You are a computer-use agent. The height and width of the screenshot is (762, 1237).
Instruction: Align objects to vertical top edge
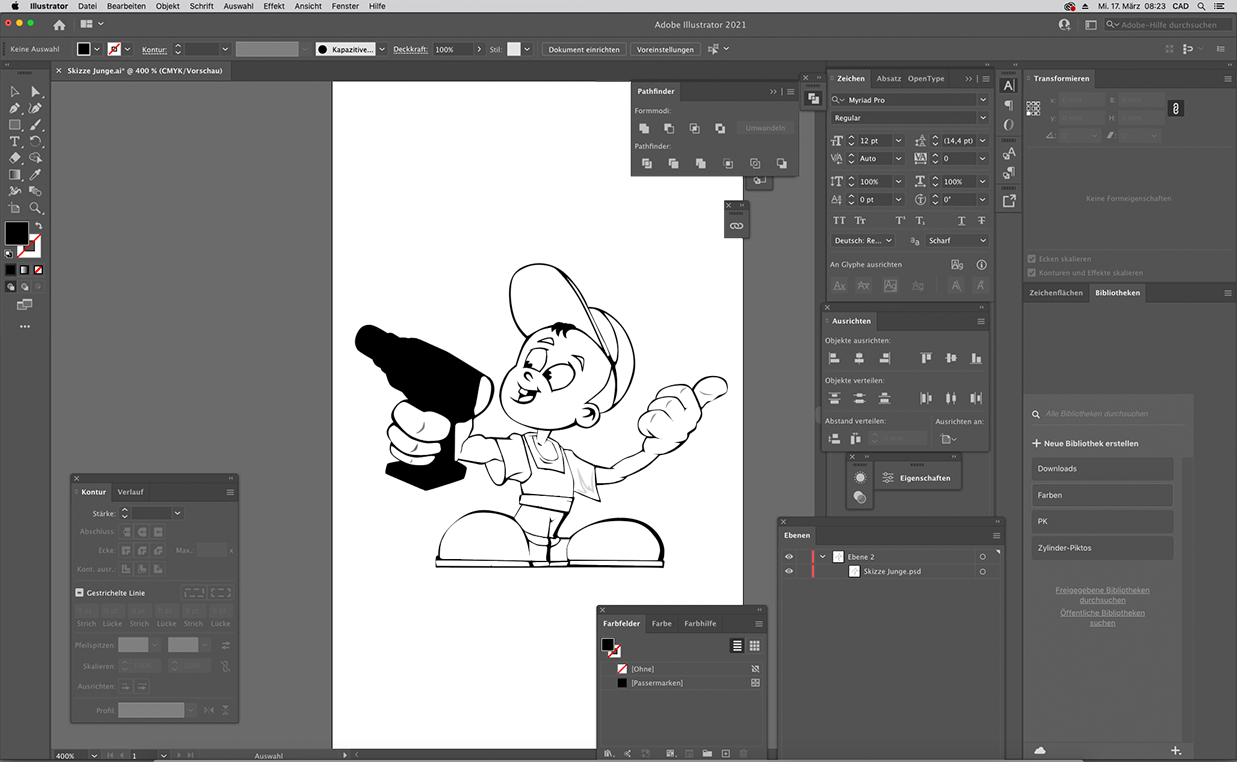click(x=926, y=358)
